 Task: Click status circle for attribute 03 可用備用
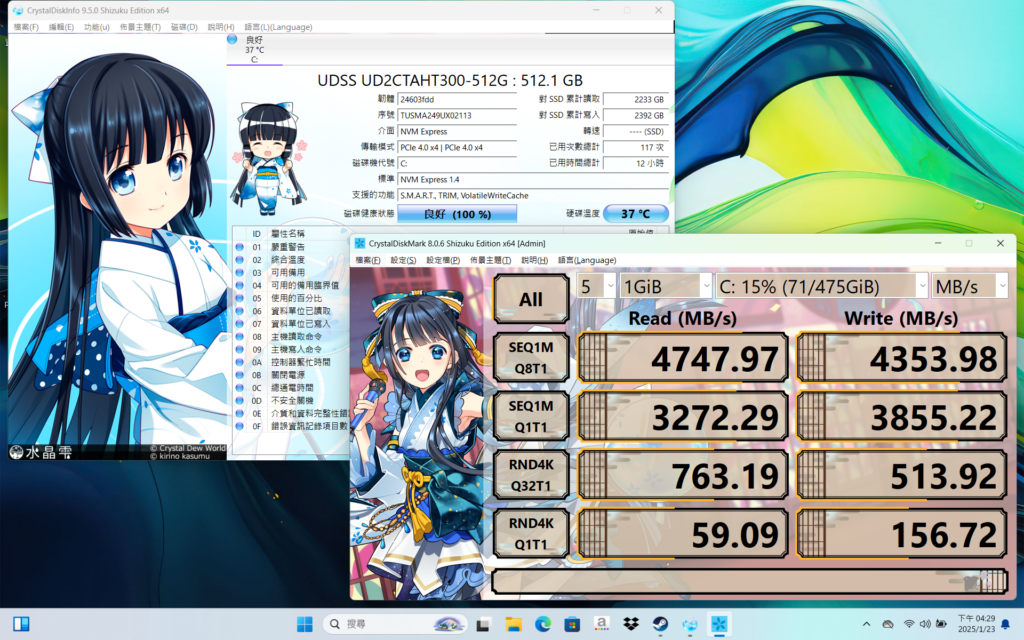pyautogui.click(x=240, y=272)
